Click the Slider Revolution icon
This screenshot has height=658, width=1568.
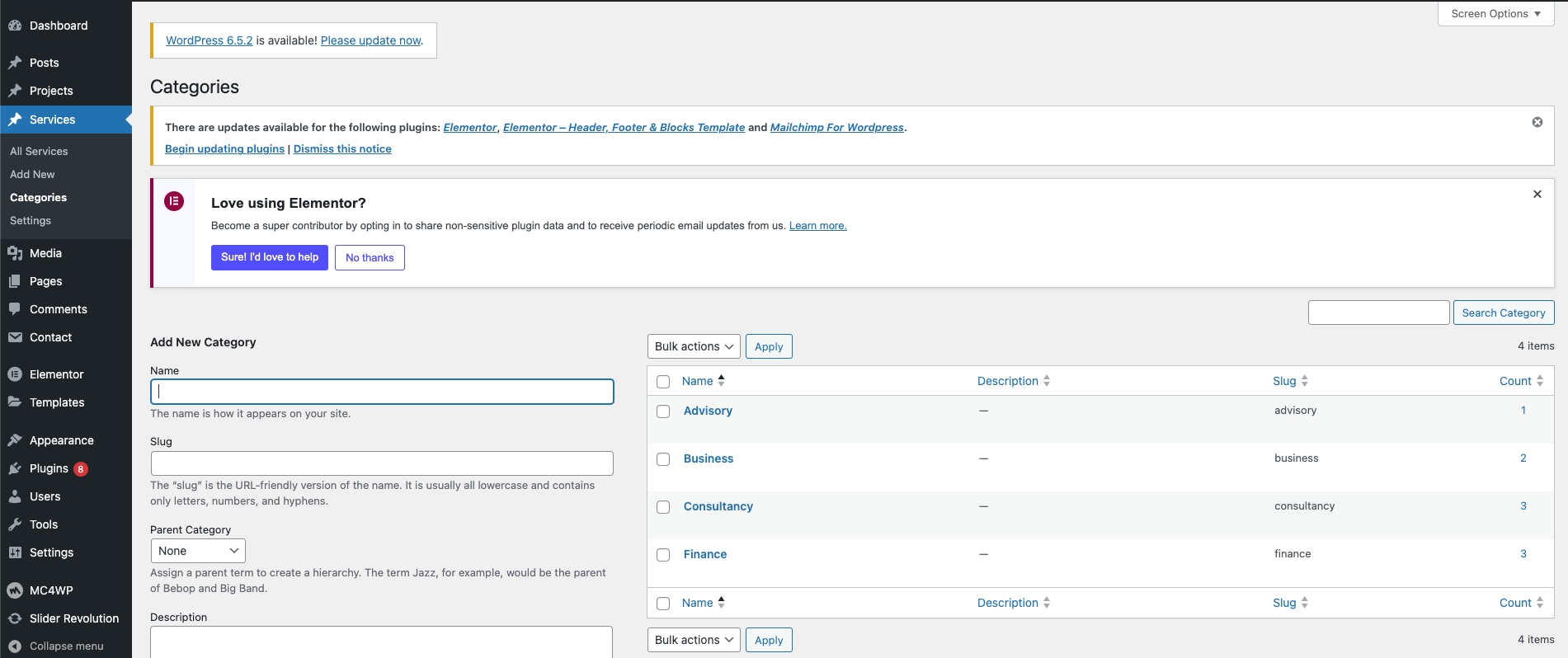click(15, 618)
